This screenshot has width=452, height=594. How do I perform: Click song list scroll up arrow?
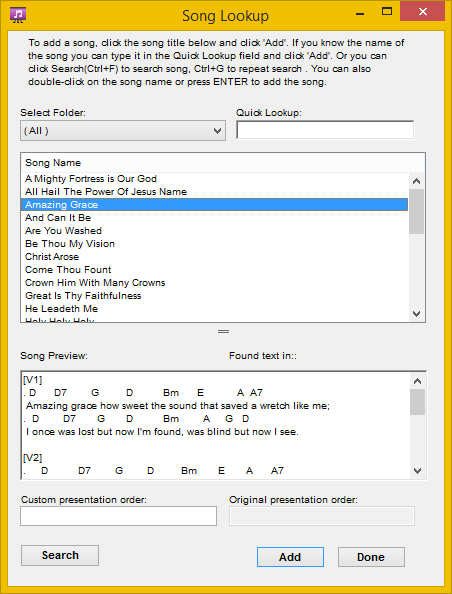(416, 181)
